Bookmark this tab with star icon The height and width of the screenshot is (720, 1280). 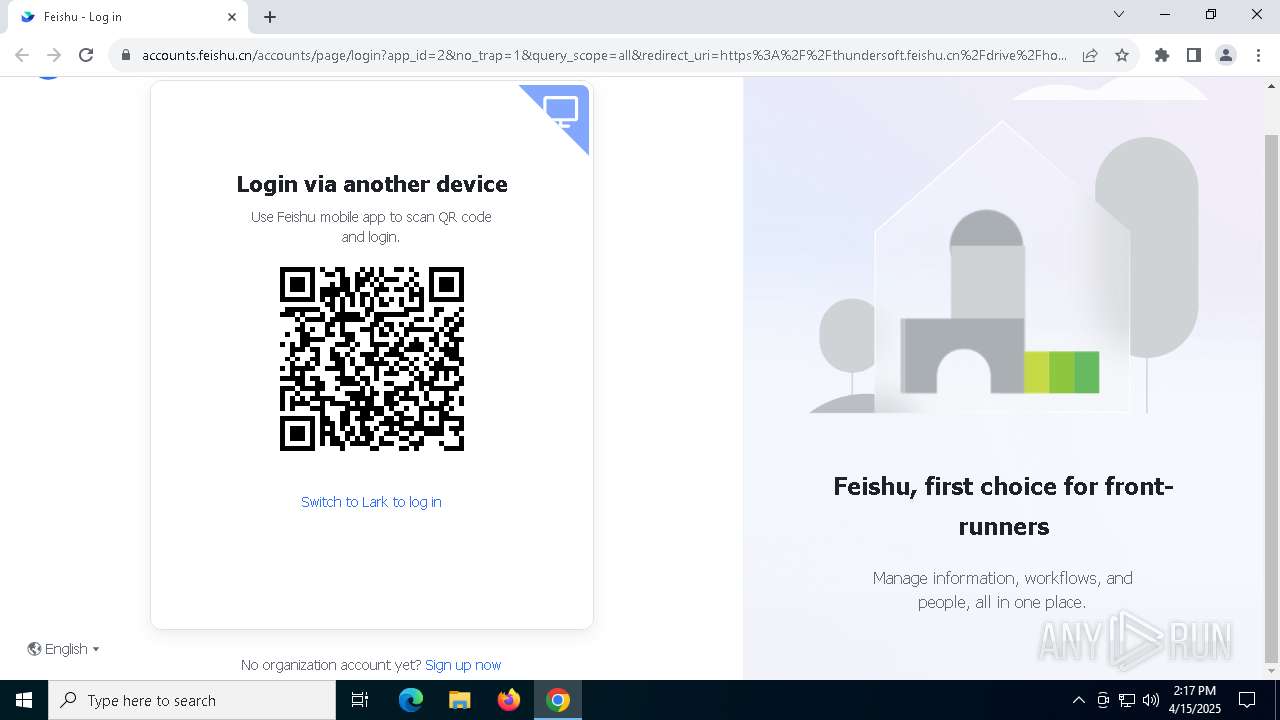click(1122, 55)
